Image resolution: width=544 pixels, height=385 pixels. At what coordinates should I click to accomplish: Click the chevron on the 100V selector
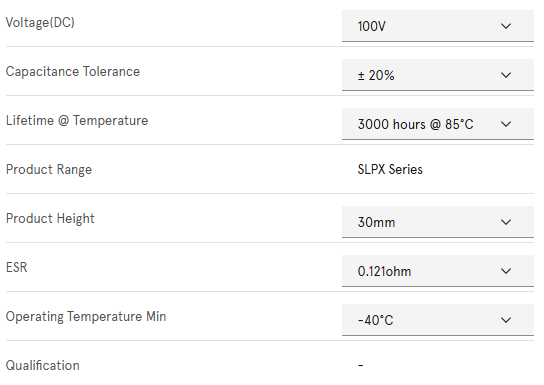[x=506, y=26]
